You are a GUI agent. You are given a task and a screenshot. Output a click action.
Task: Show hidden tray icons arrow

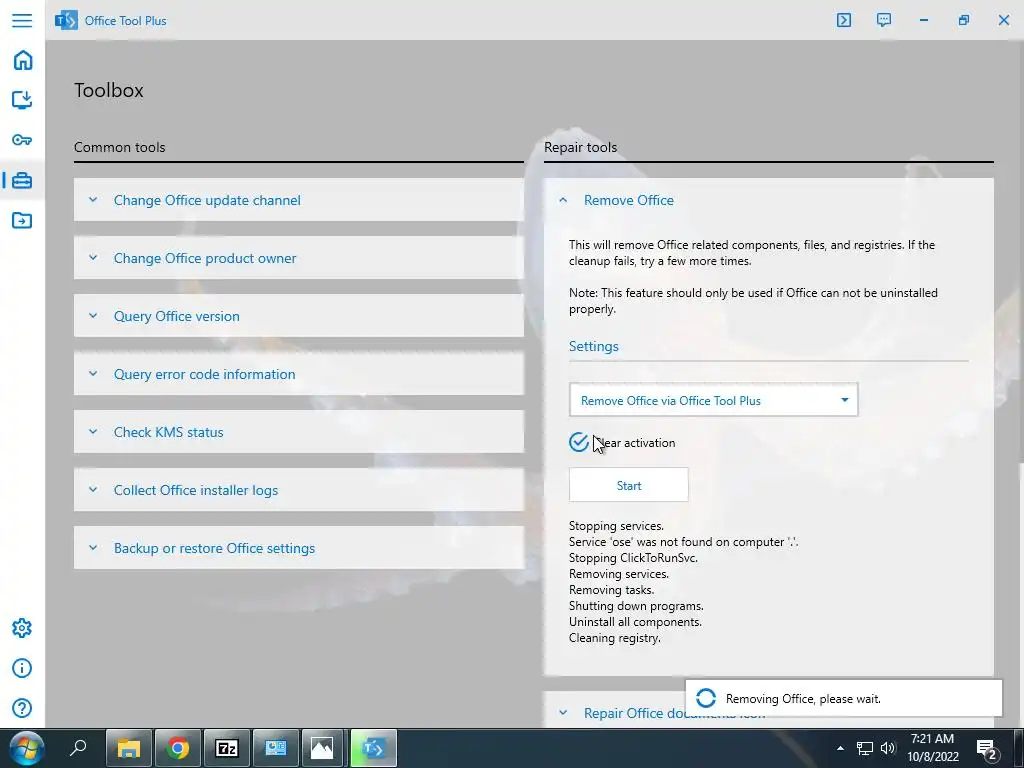[x=840, y=748]
